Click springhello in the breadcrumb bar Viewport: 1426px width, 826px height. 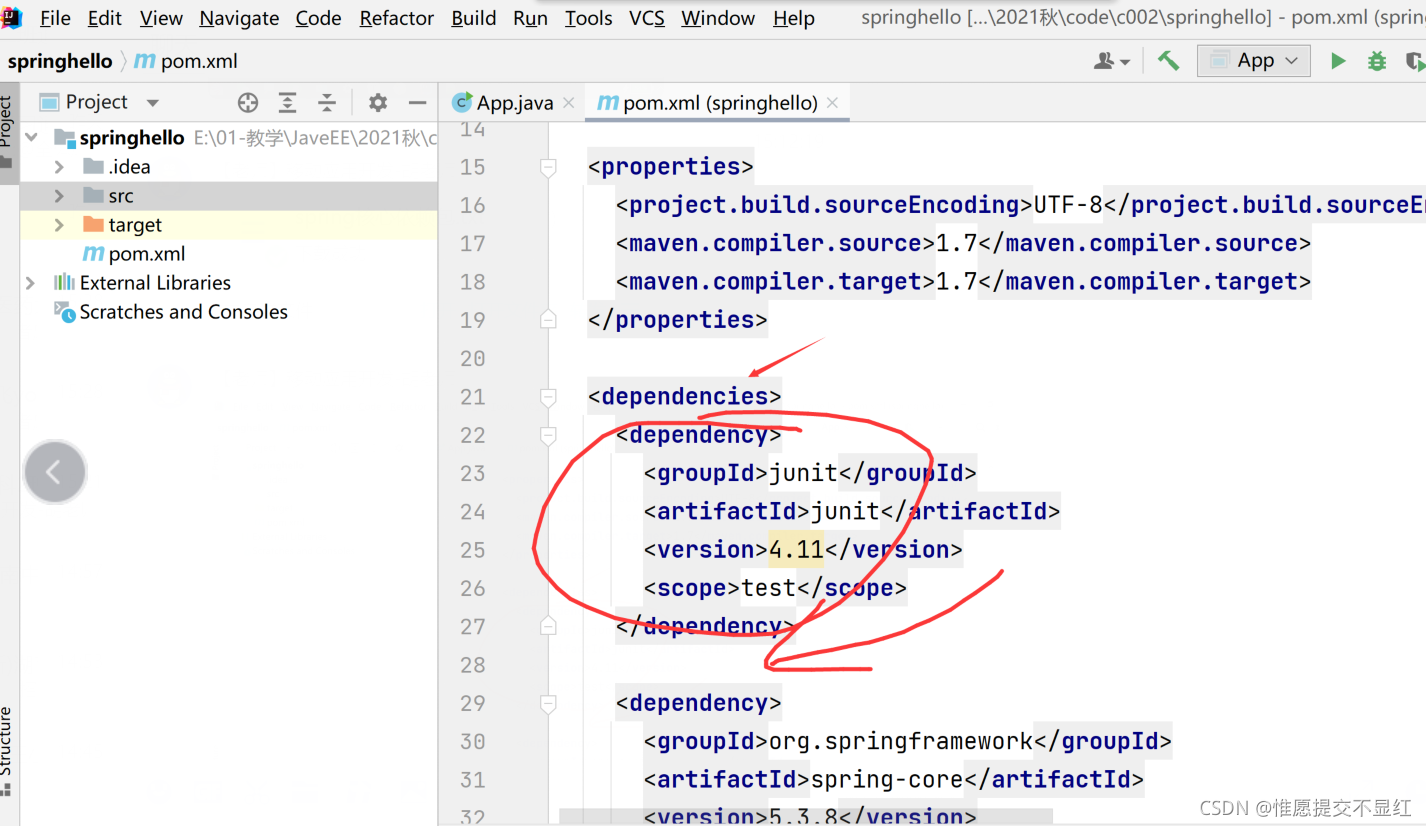(60, 61)
